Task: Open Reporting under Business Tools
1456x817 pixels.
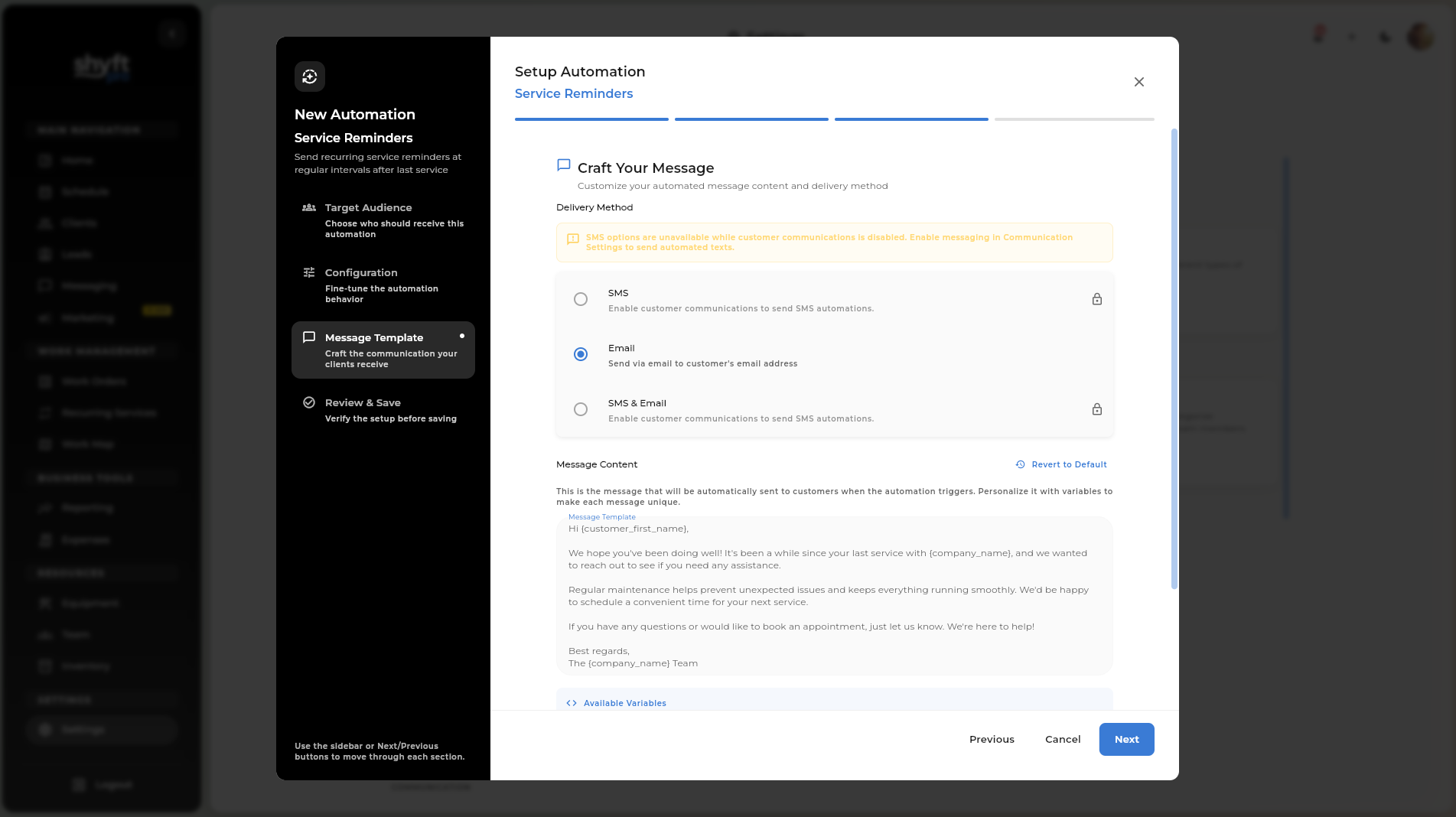Action: pos(86,507)
